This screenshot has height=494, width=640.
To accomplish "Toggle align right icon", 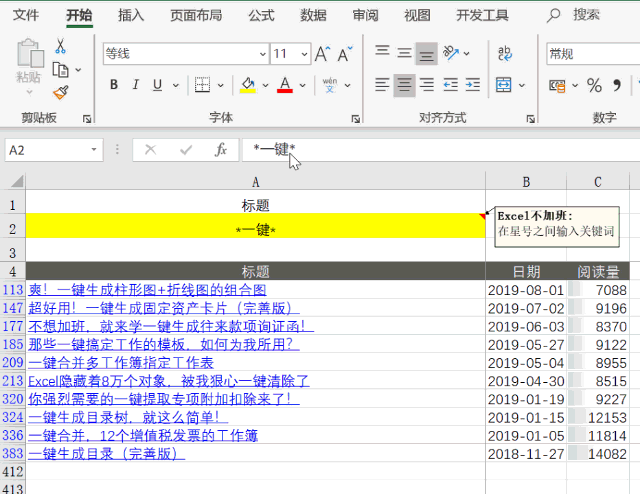I will pos(427,85).
